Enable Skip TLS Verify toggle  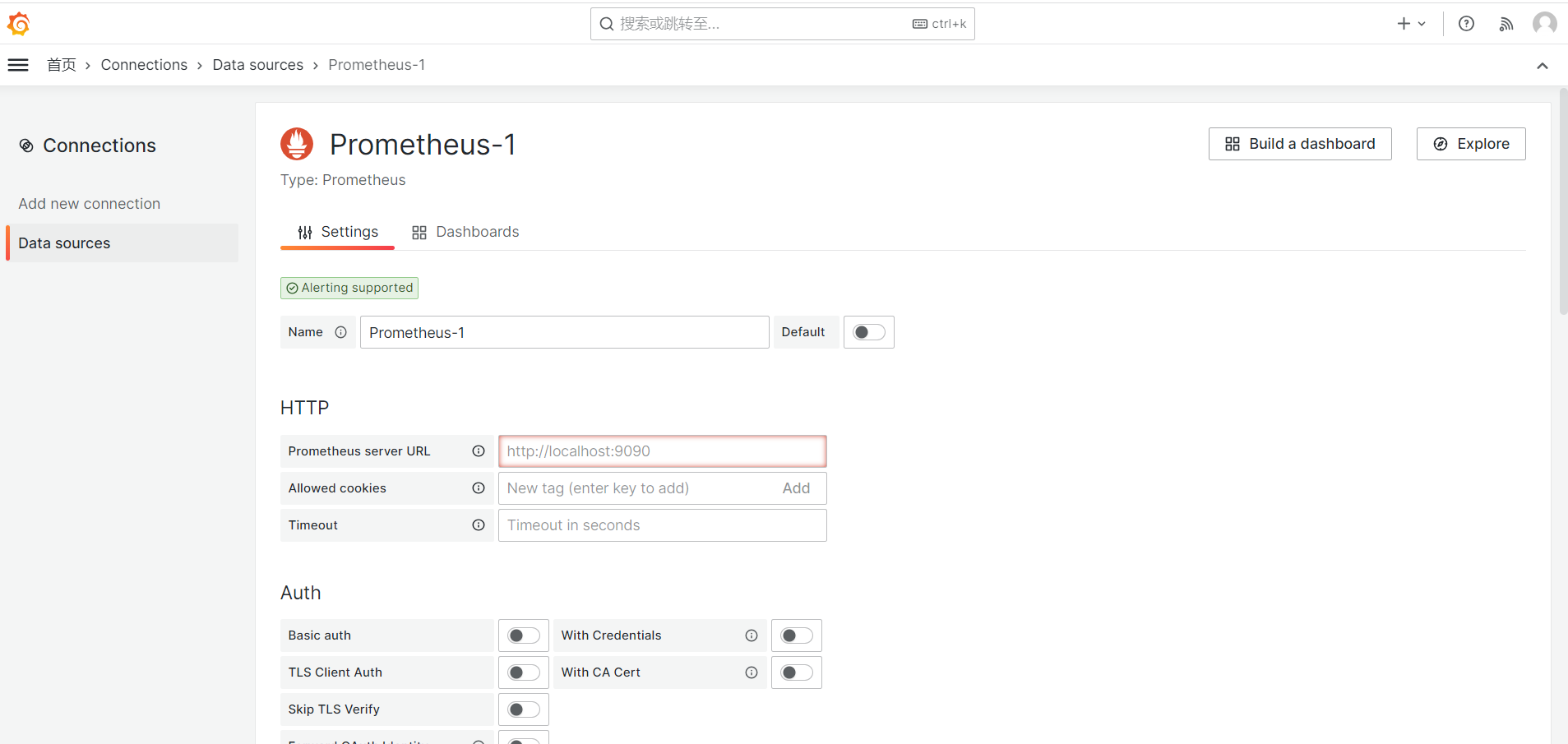(x=524, y=709)
